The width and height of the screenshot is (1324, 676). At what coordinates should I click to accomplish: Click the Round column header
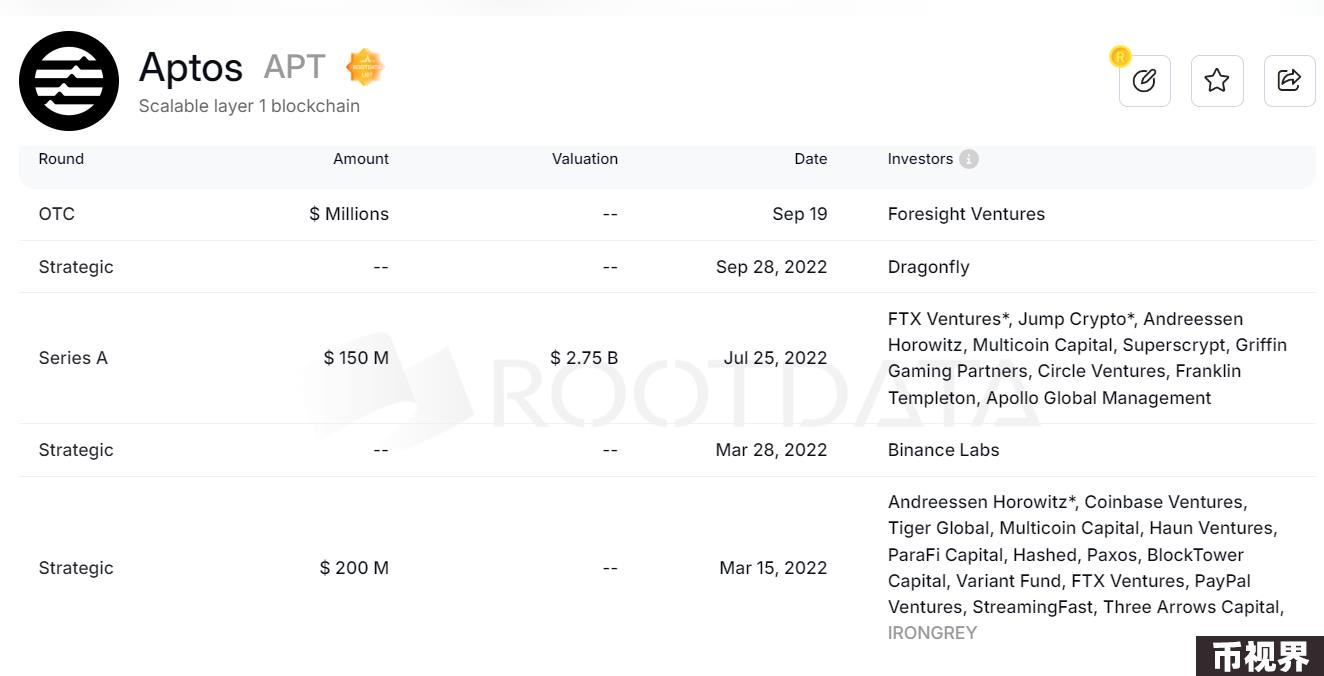(61, 159)
